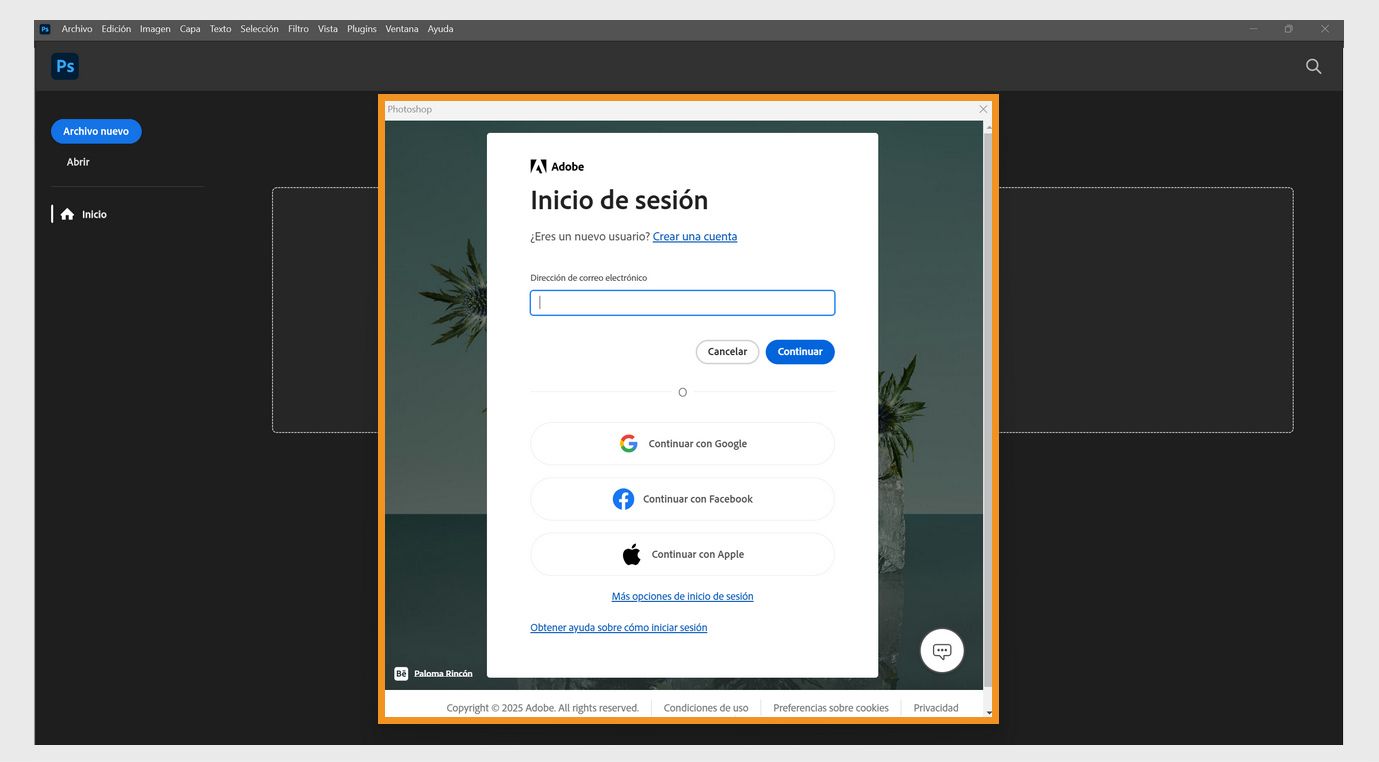
Task: Click the Photoshop Ps home logo
Action: coord(65,66)
